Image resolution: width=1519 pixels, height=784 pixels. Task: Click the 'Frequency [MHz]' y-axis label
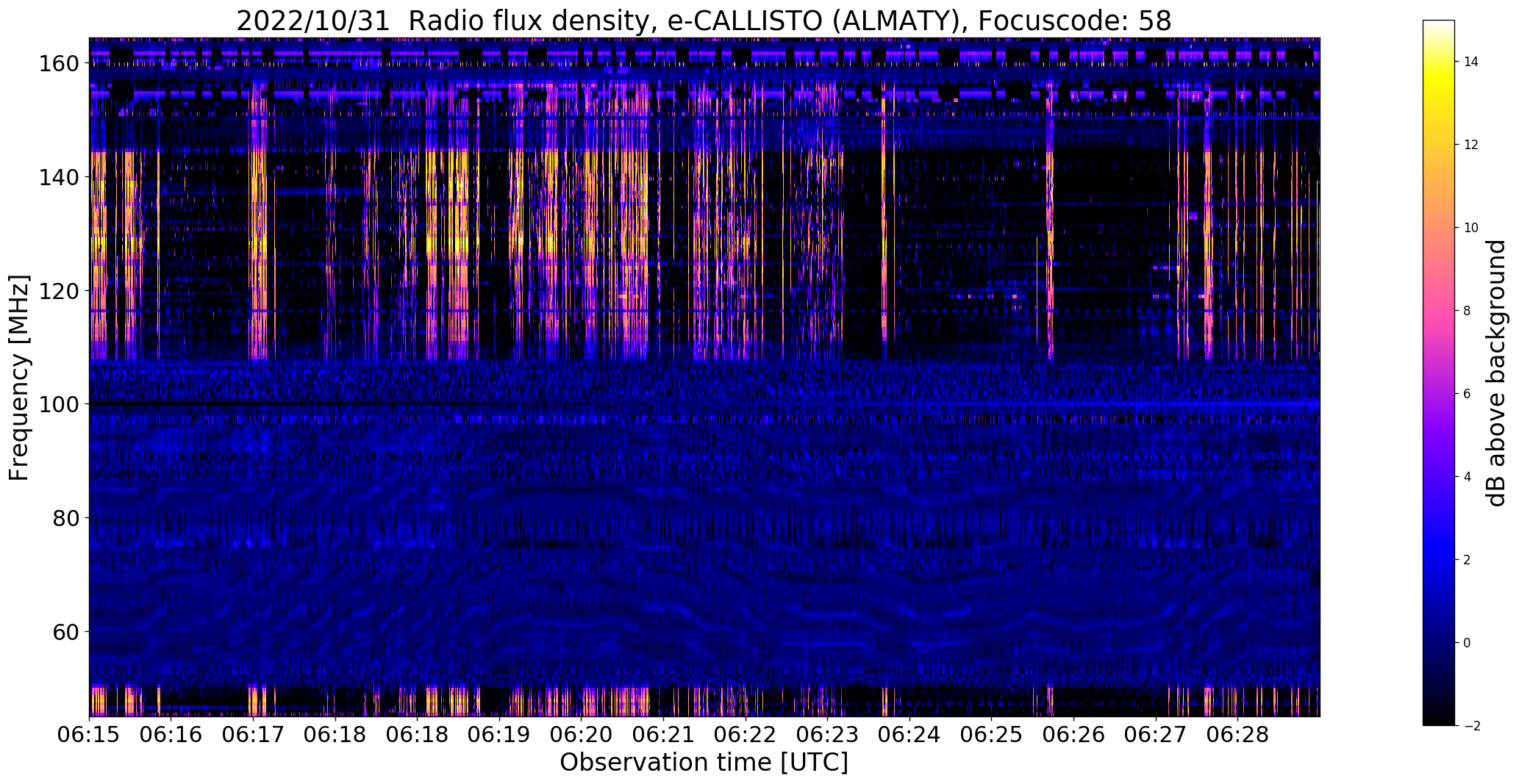pos(19,378)
